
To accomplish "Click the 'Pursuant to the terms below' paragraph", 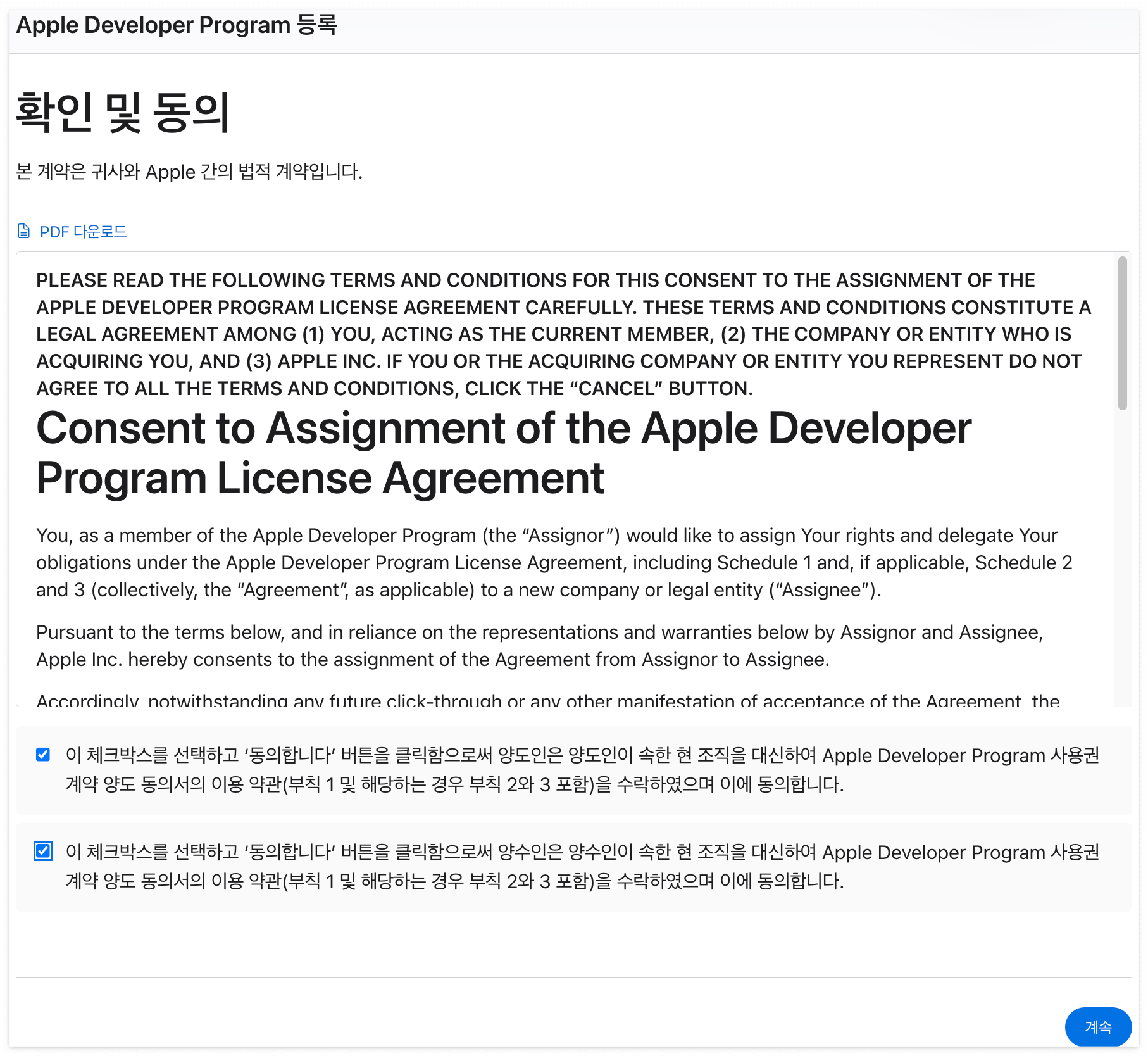I will [540, 646].
